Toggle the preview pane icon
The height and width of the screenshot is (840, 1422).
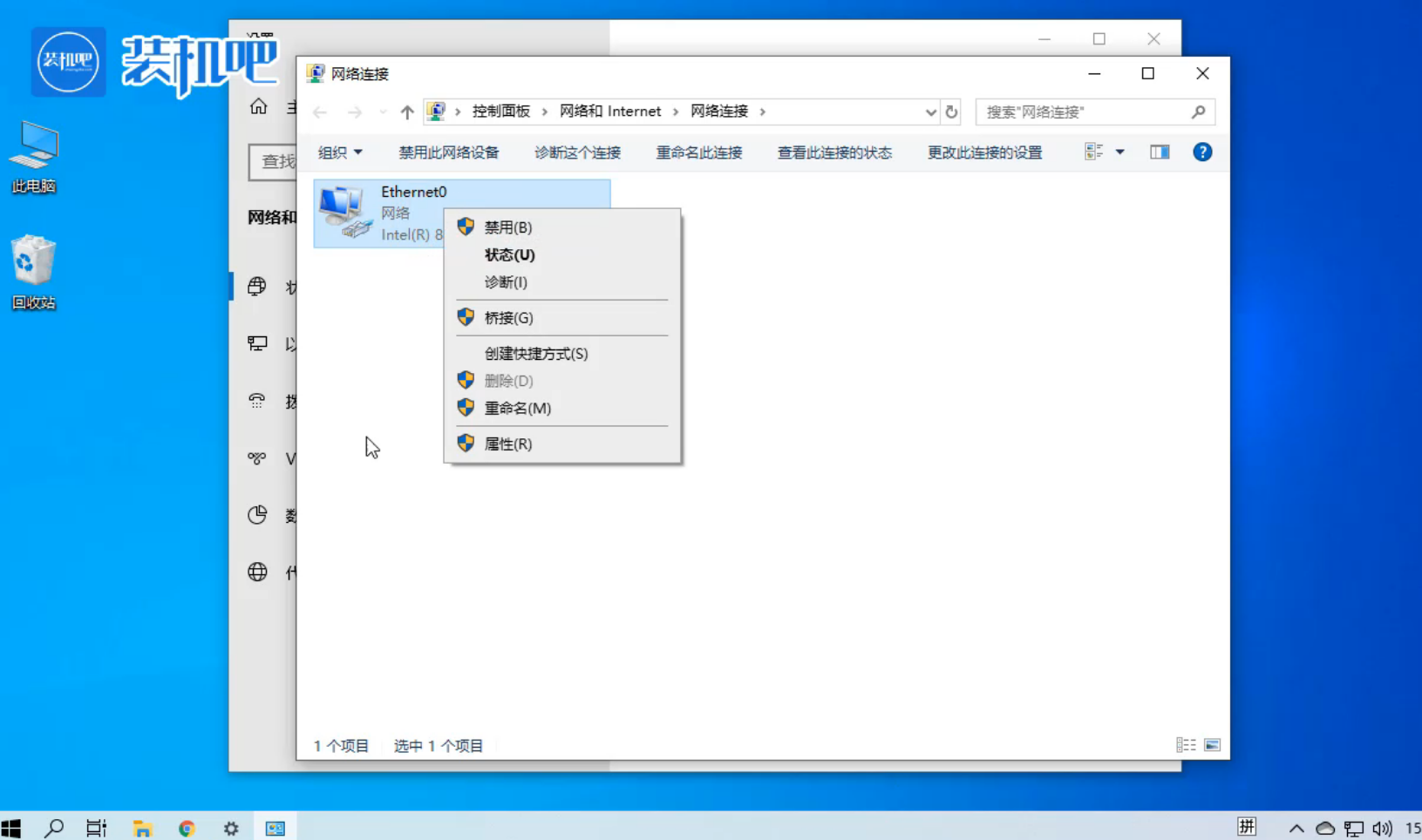1159,152
